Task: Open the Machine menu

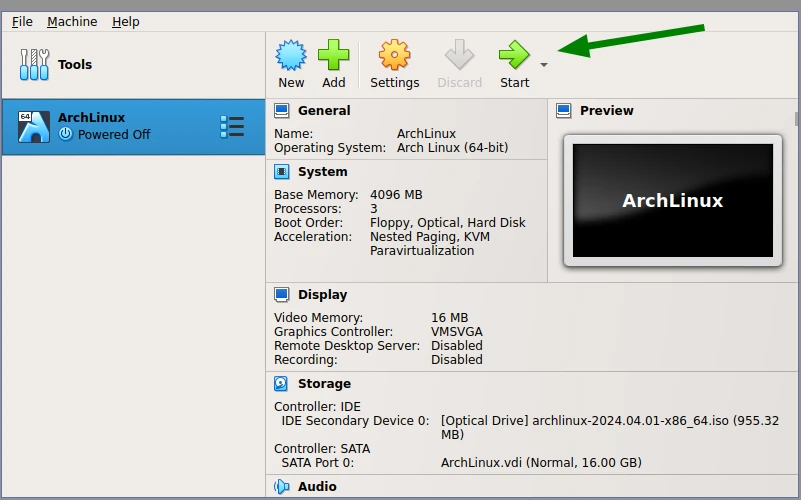Action: (x=72, y=21)
